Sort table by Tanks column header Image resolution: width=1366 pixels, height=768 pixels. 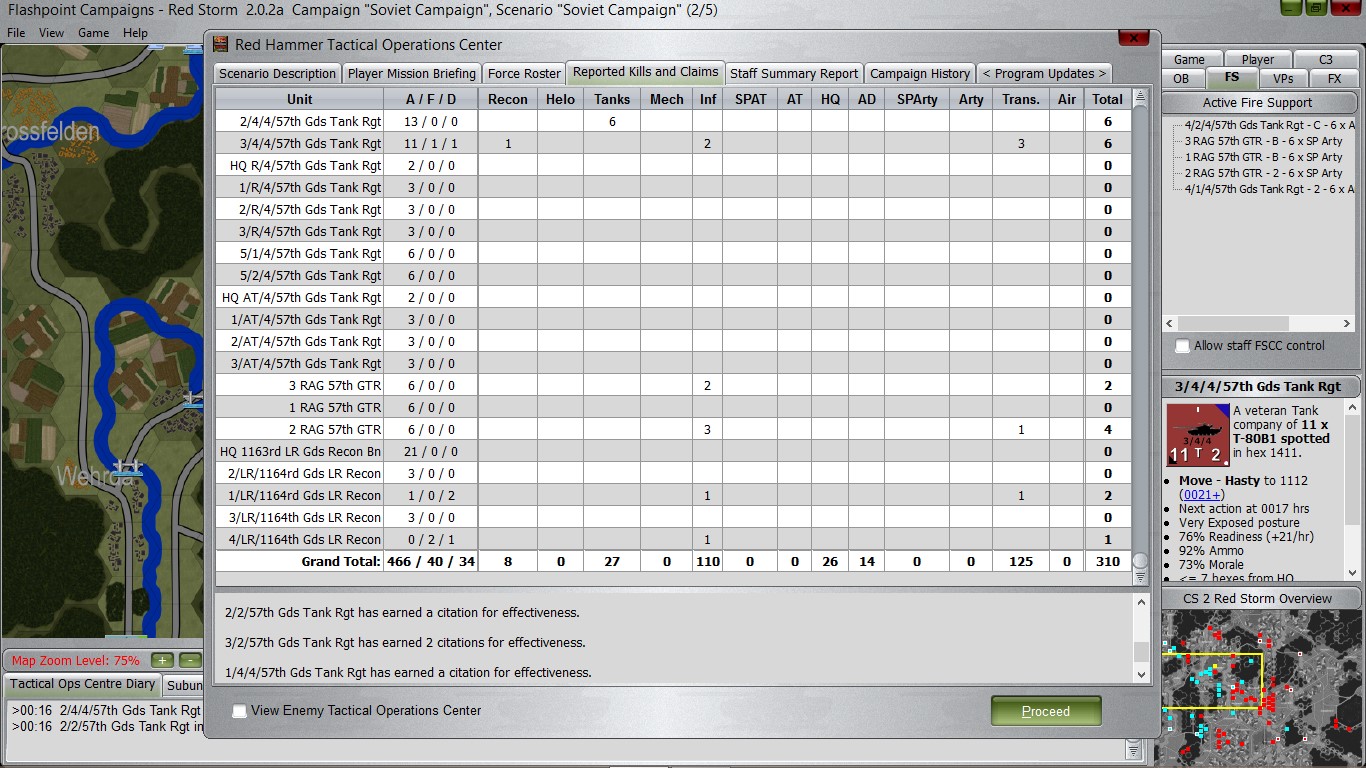coord(612,99)
